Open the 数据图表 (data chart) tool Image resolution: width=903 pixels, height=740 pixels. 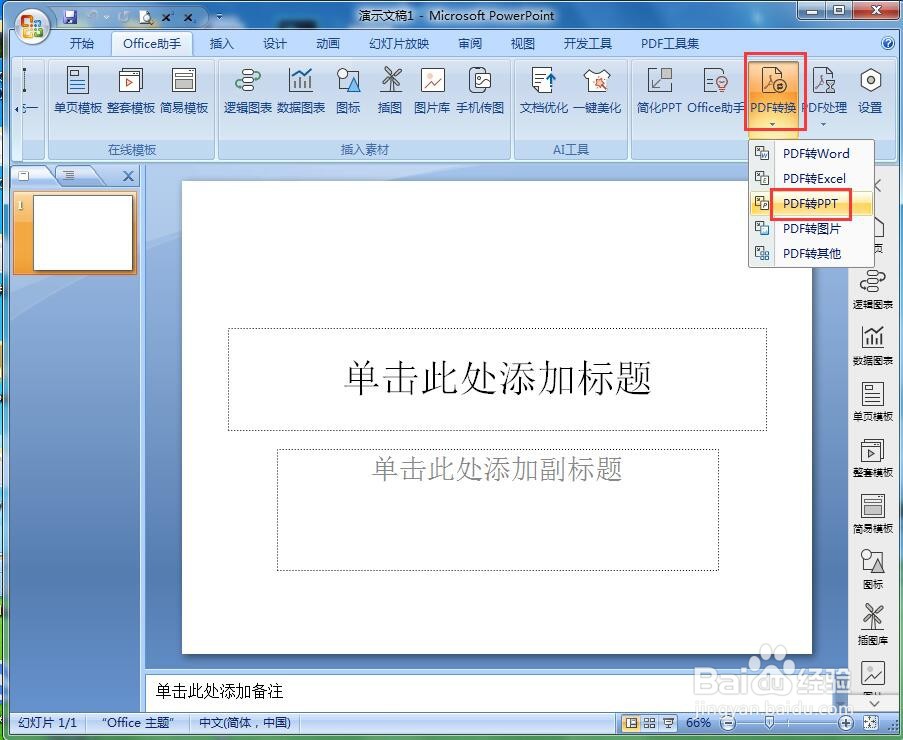pos(300,90)
